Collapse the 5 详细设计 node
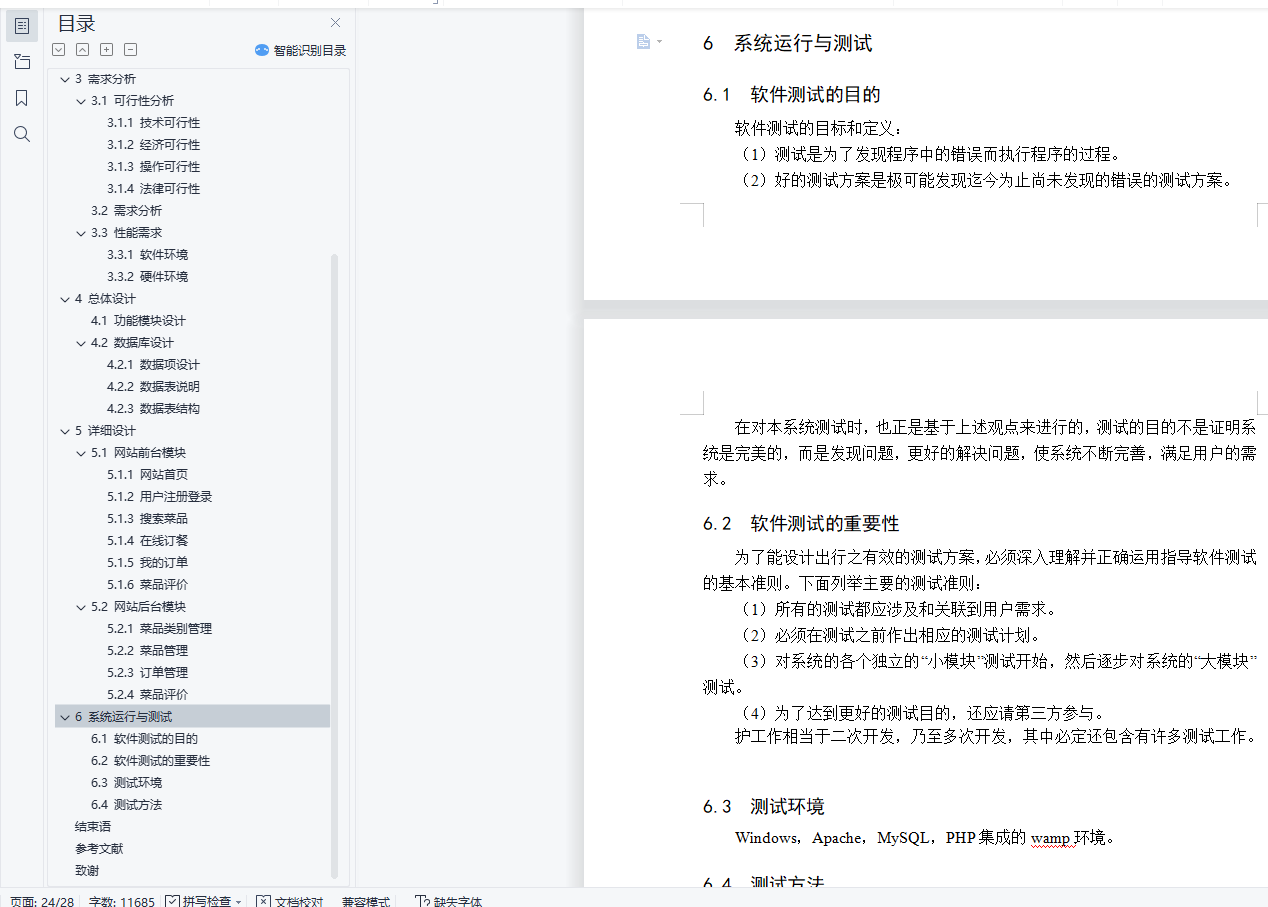Screen dimensions: 1268x907 point(65,431)
